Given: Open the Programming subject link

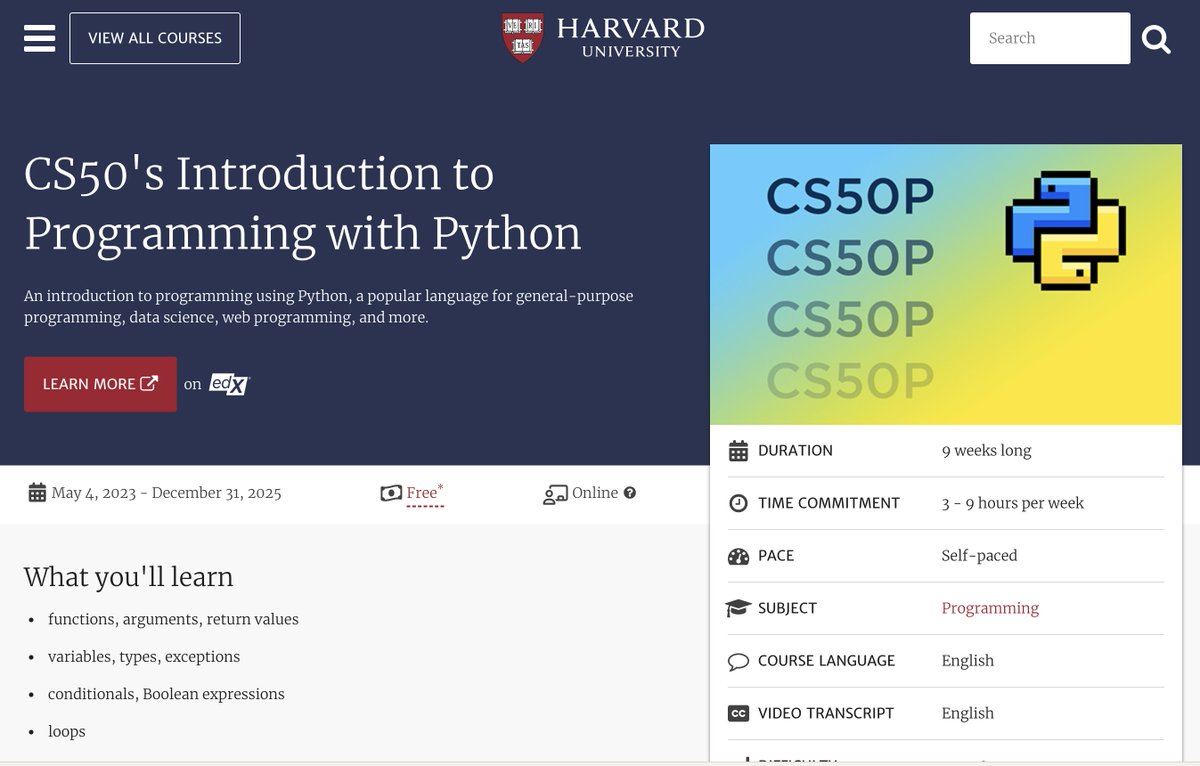Looking at the screenshot, I should (x=990, y=608).
